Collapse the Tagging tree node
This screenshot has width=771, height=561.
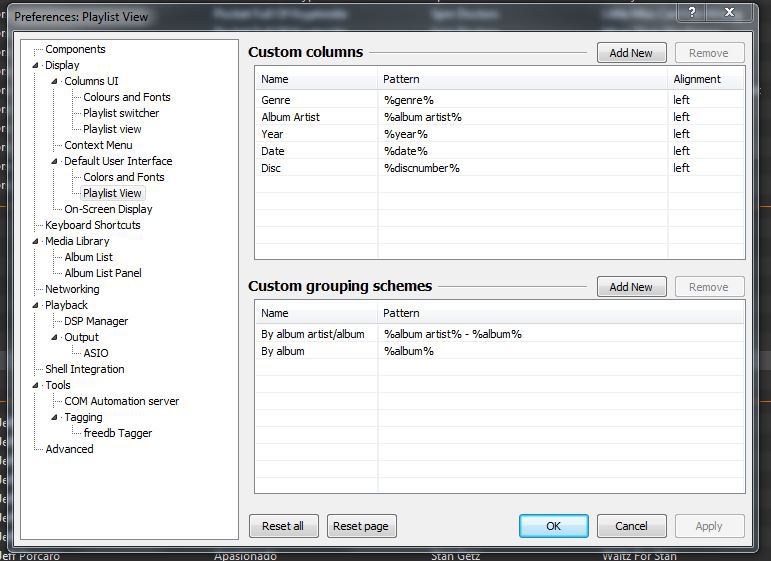(56, 418)
